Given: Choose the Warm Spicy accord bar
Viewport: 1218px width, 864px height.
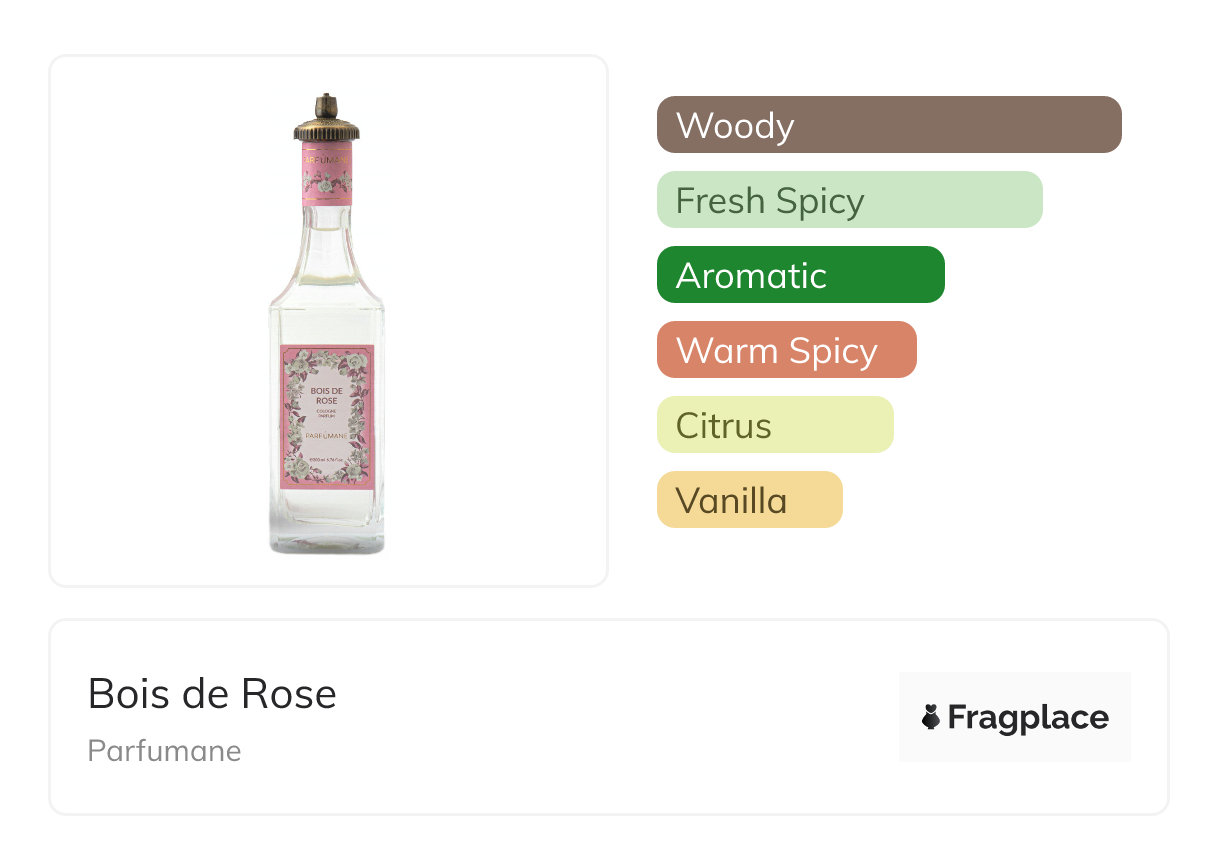Looking at the screenshot, I should pyautogui.click(x=786, y=350).
